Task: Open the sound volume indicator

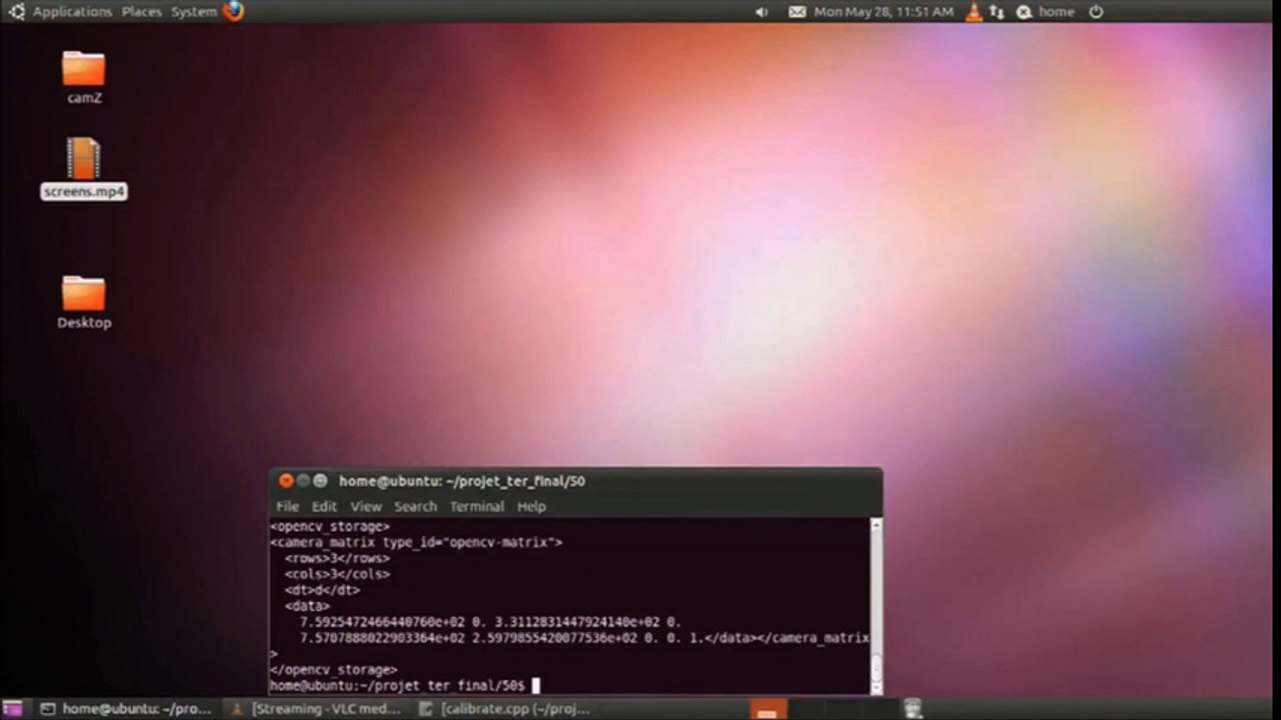Action: (762, 12)
